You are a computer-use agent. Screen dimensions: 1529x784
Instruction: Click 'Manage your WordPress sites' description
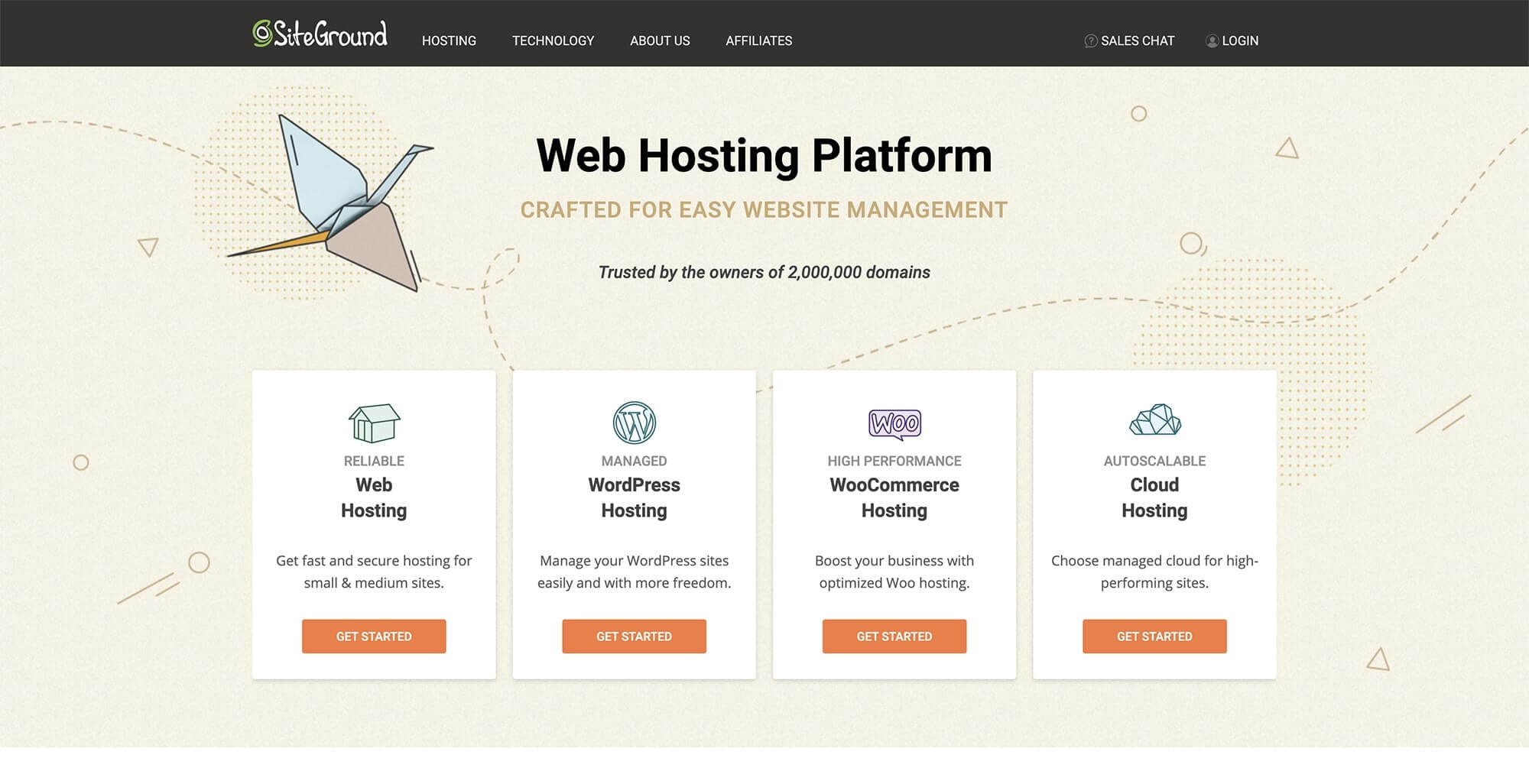coord(634,572)
